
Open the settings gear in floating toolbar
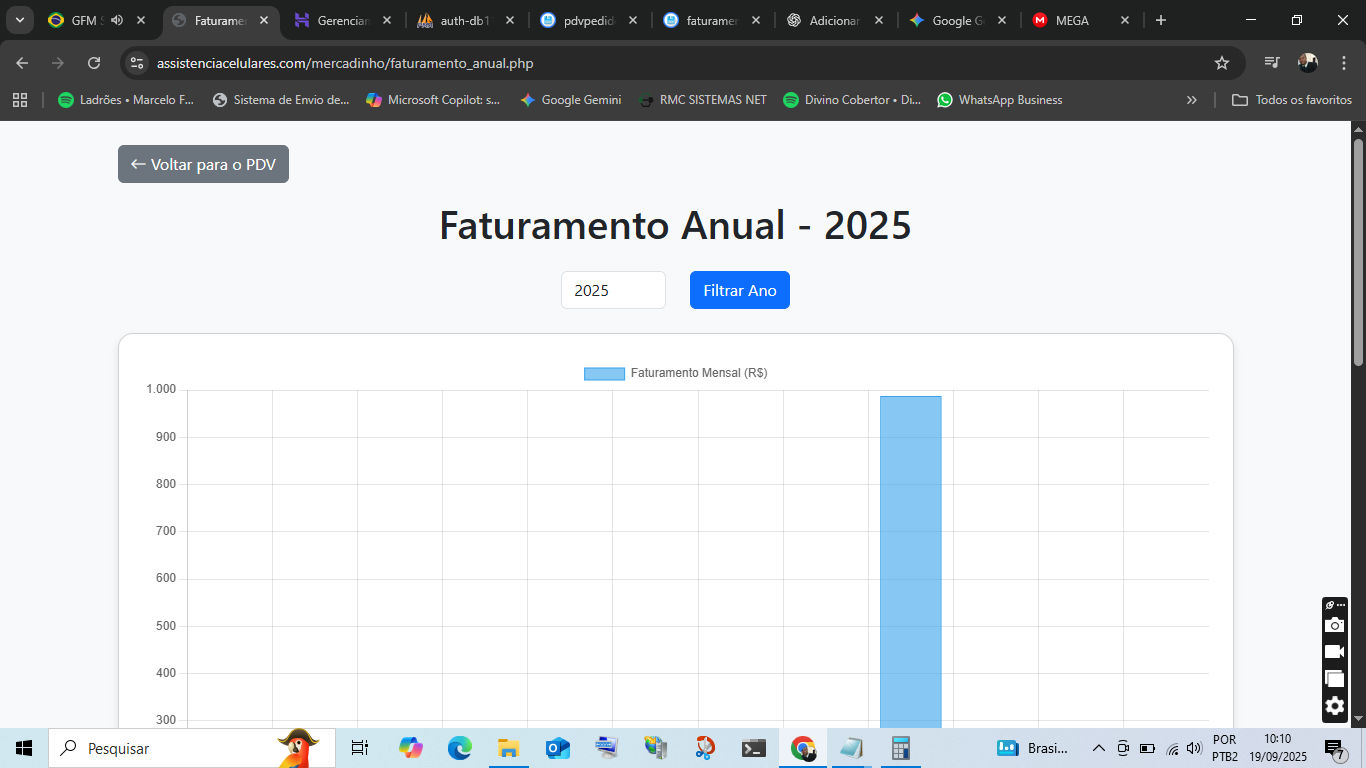tap(1334, 706)
